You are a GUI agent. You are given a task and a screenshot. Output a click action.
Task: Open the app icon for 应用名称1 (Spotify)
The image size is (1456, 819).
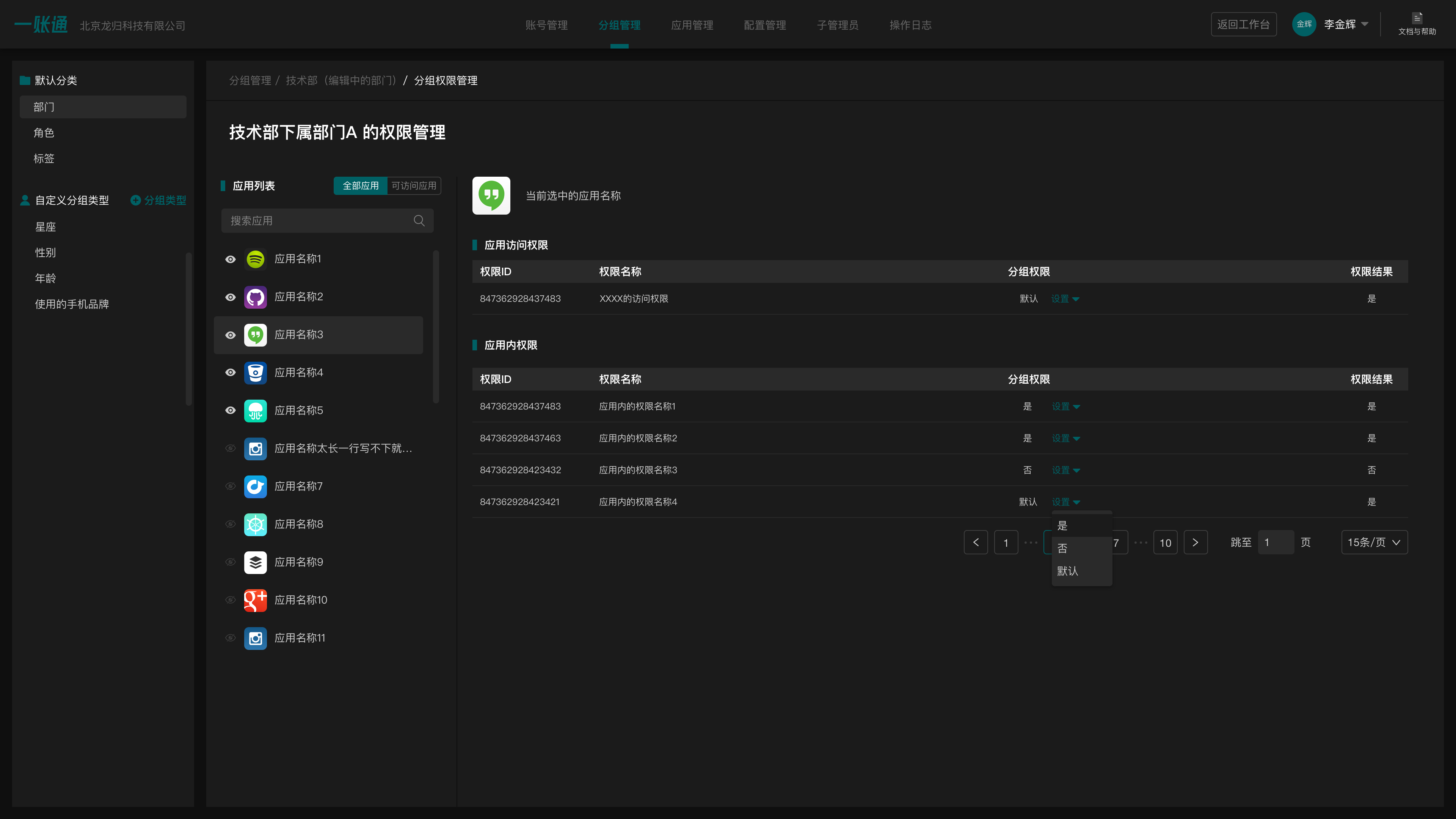coord(256,259)
